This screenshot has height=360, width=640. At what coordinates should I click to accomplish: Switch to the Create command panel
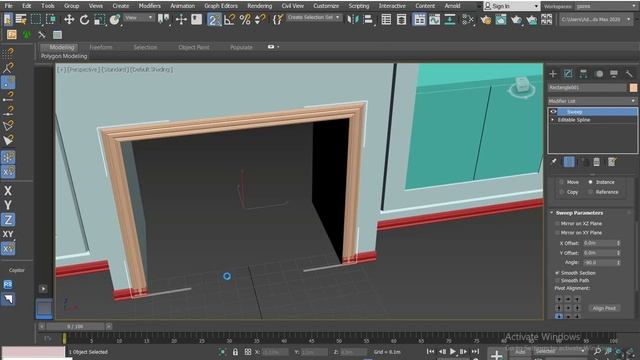(x=553, y=74)
